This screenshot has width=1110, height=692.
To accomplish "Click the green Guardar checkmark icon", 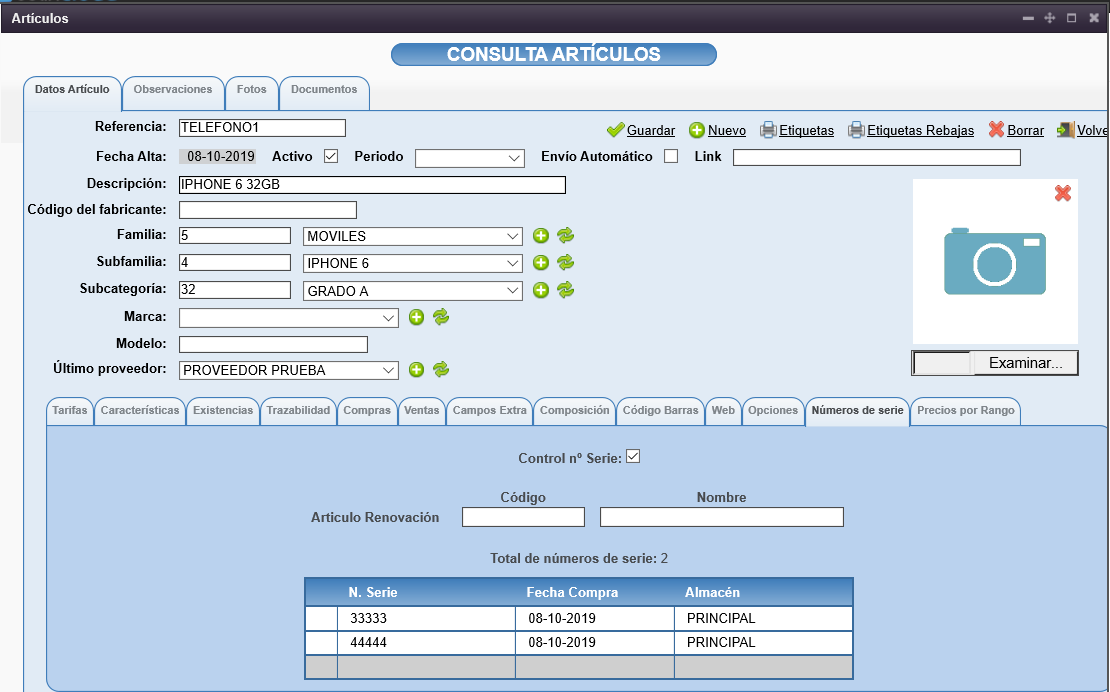I will click(615, 130).
